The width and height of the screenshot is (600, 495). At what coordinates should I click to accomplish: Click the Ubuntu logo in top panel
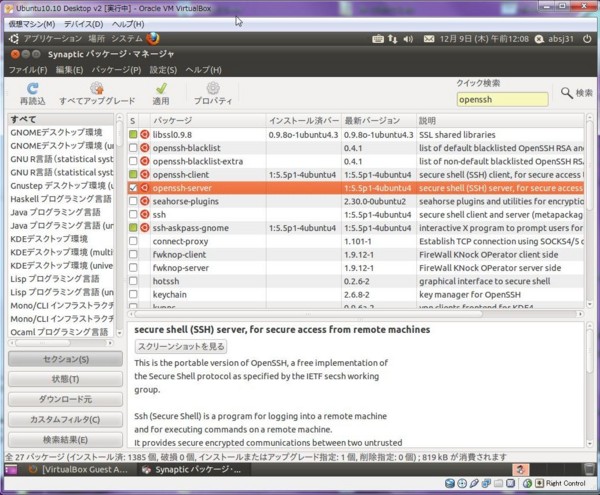click(x=14, y=39)
